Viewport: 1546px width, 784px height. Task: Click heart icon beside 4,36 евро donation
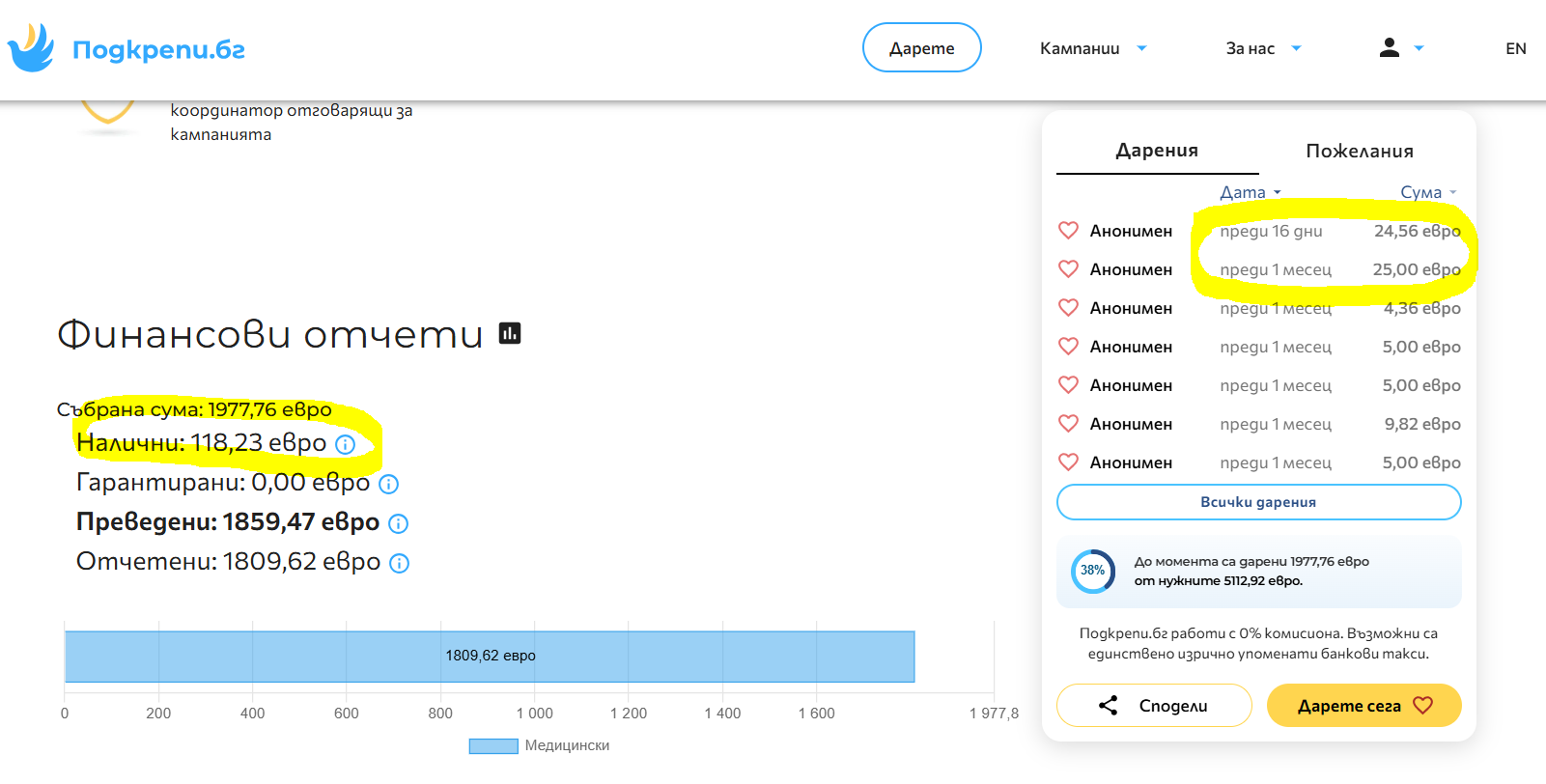1068,308
